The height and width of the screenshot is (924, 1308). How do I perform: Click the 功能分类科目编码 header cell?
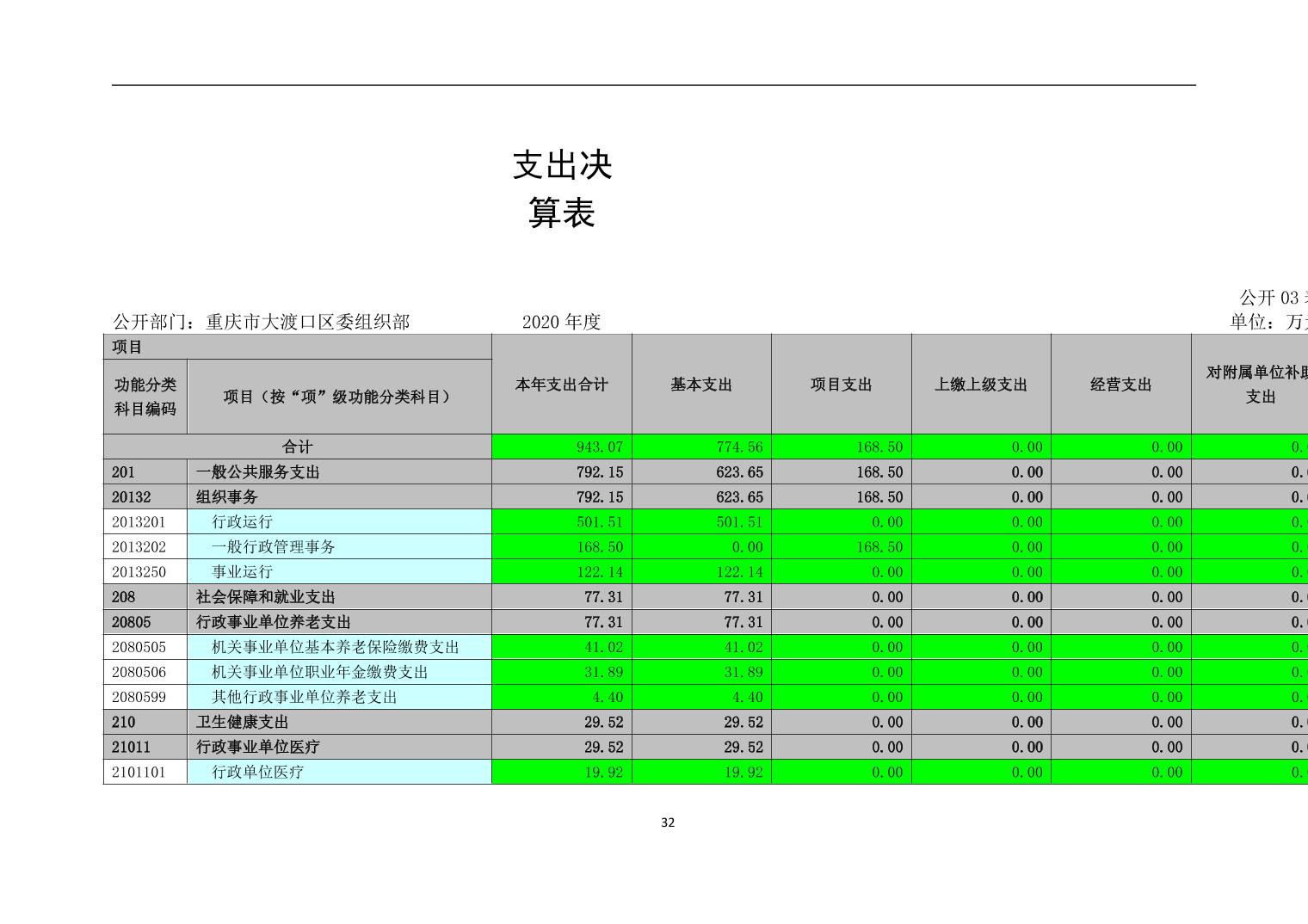pos(145,397)
